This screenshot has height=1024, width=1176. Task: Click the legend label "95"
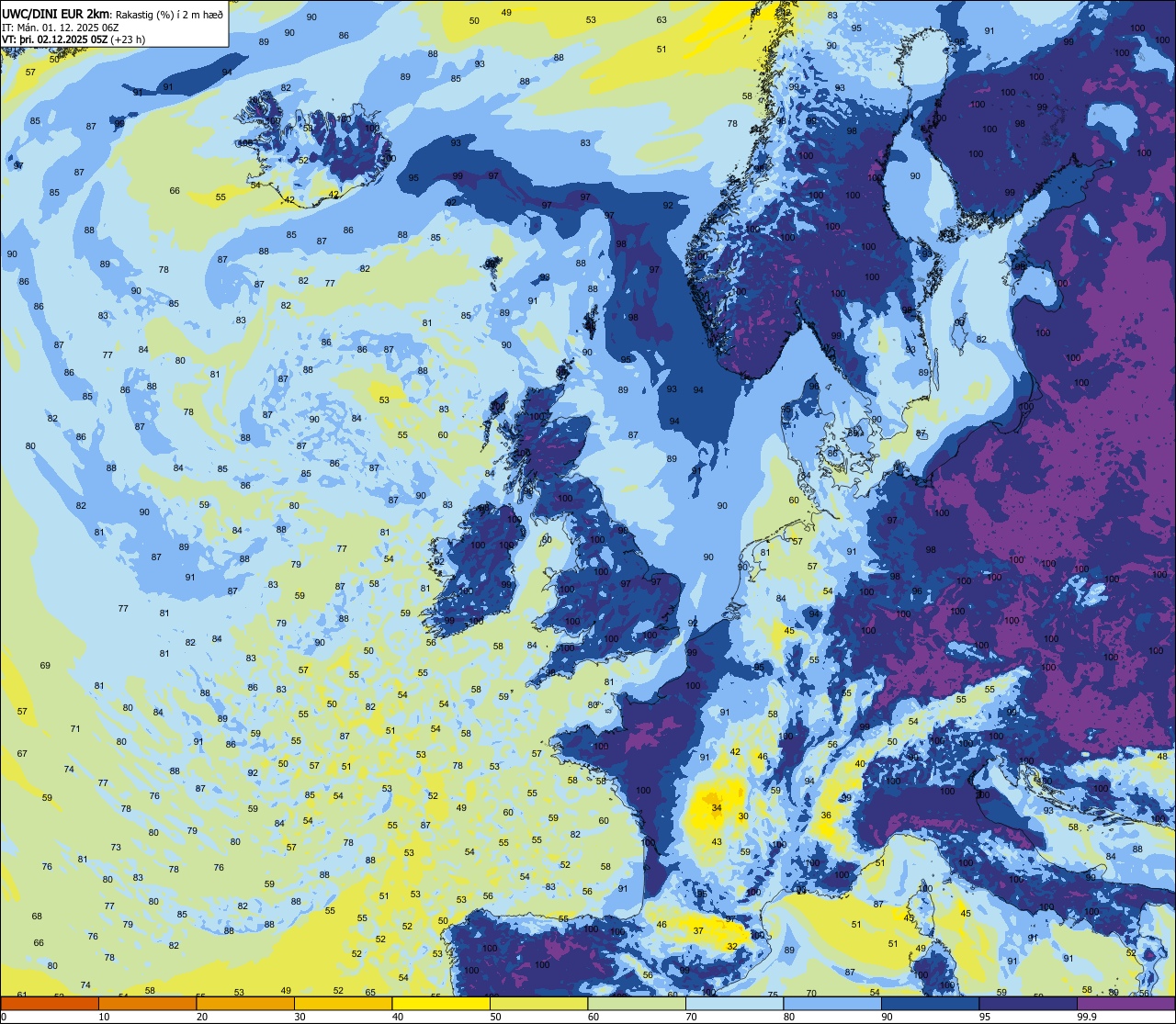point(986,1017)
